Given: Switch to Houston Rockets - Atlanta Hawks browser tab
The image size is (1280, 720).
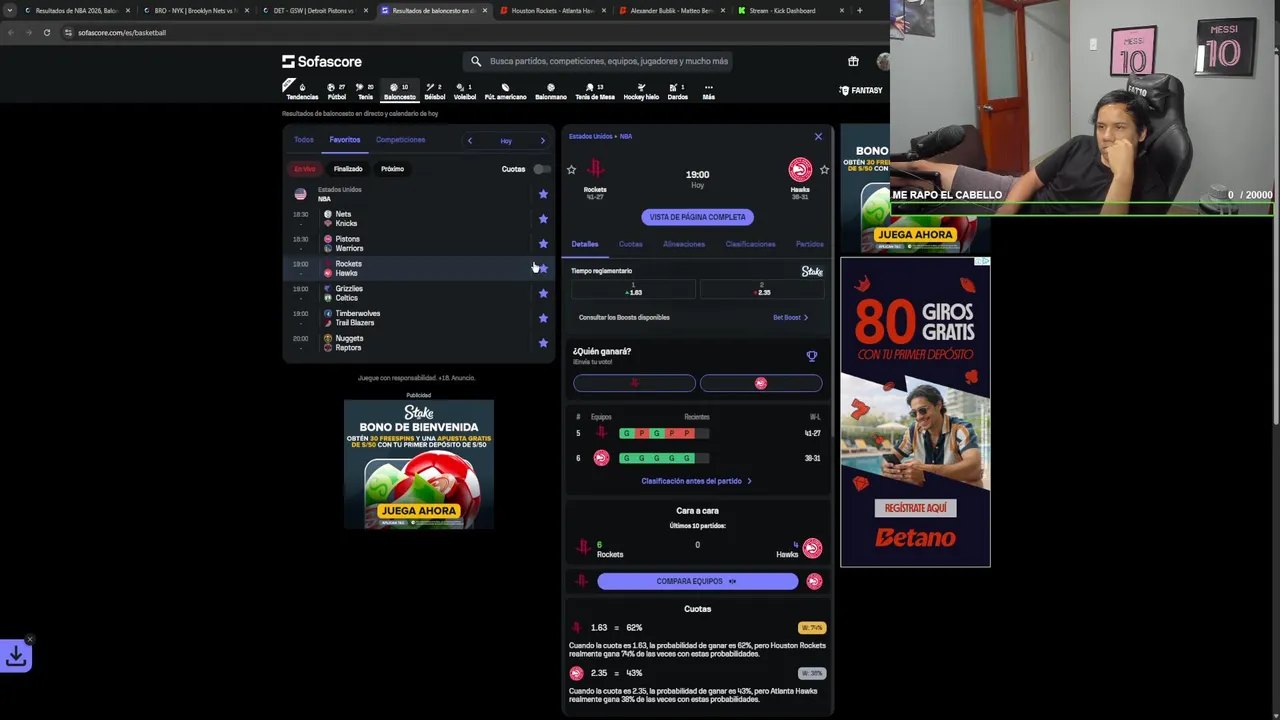Looking at the screenshot, I should 552,10.
